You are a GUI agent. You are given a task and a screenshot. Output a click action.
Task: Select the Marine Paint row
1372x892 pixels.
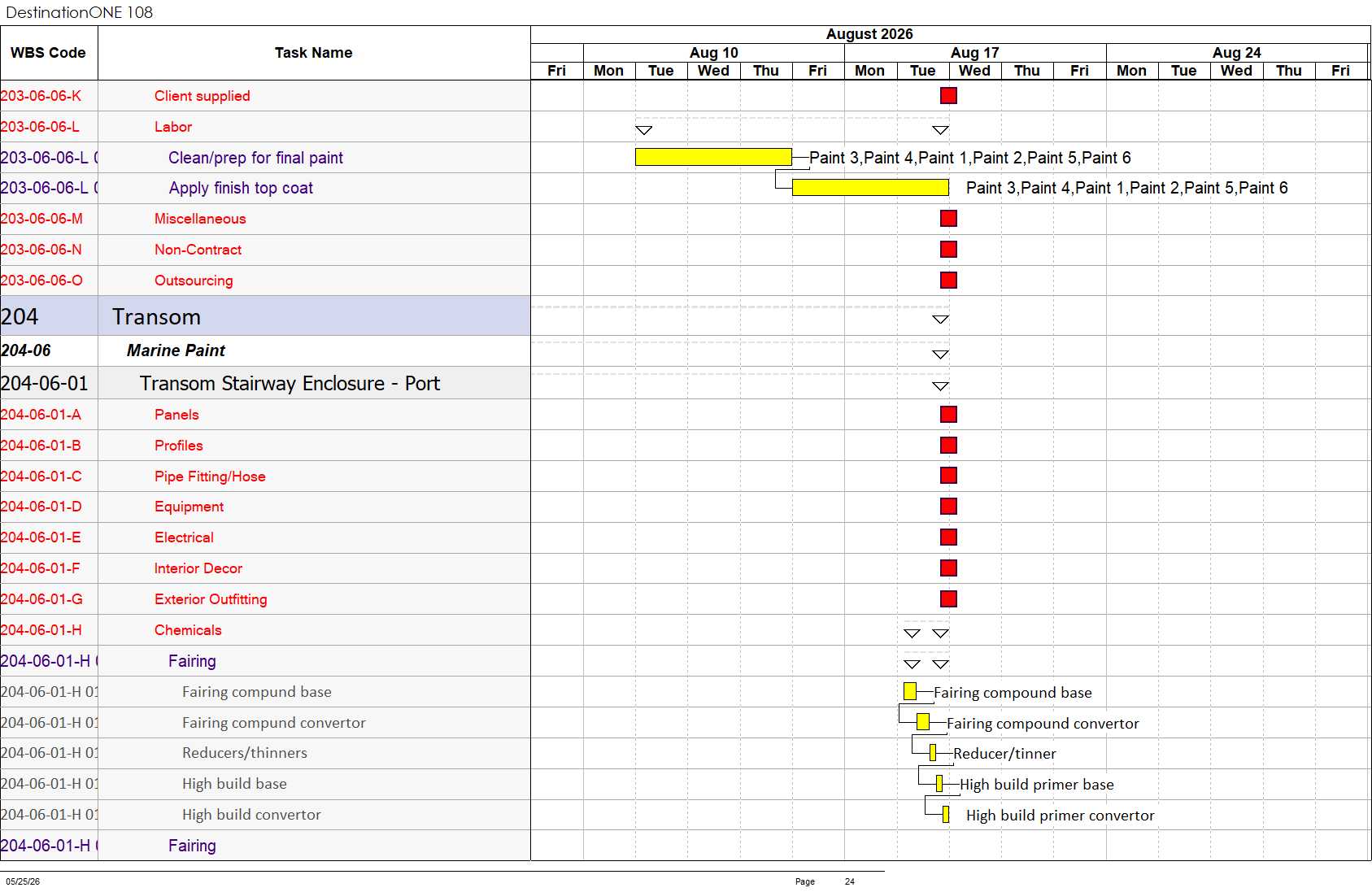265,350
